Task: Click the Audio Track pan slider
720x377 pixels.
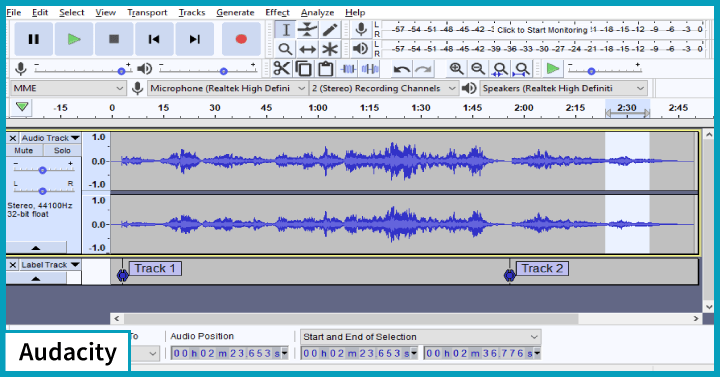Action: 43,190
